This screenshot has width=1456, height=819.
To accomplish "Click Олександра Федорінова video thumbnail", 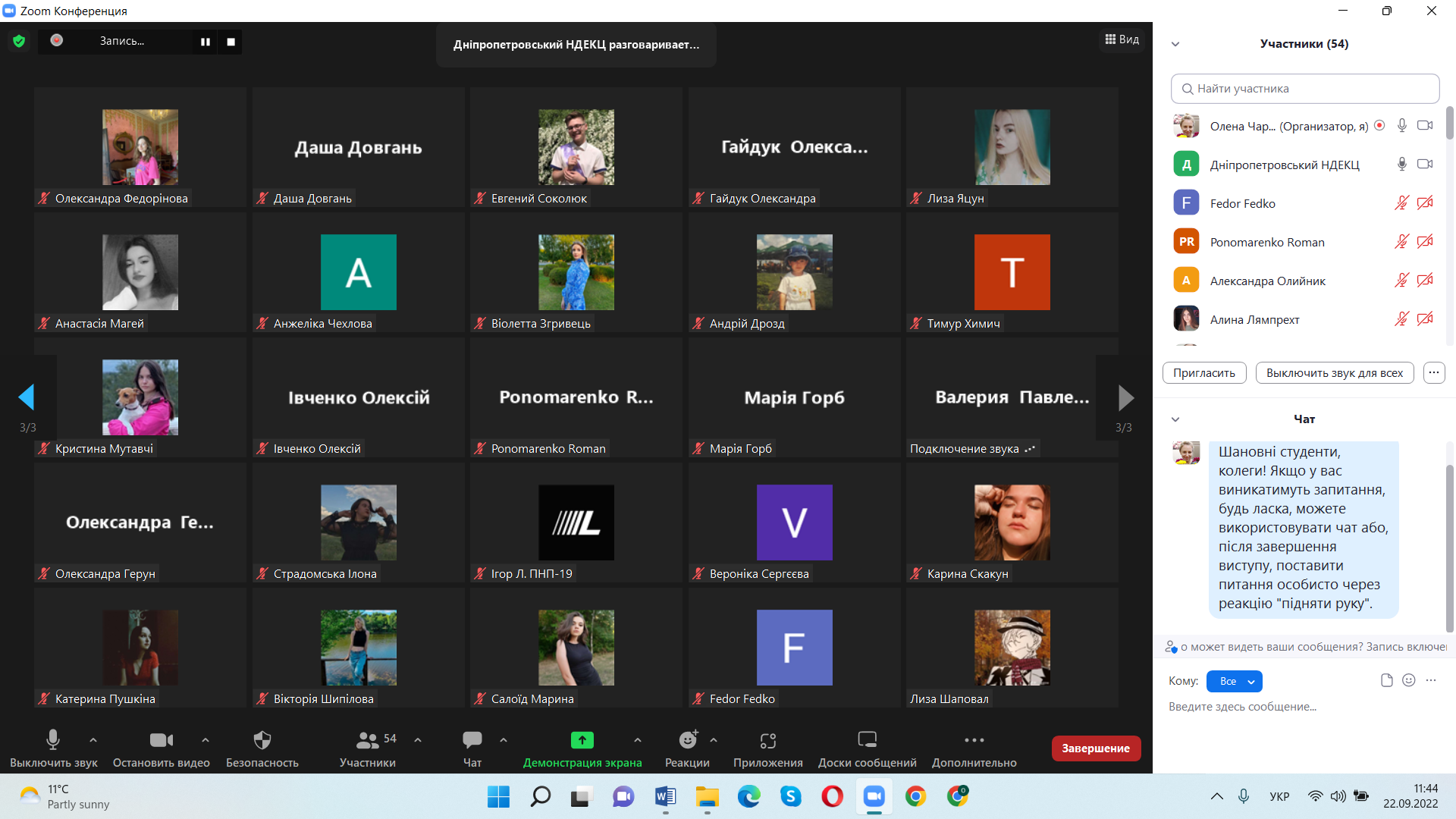I will (140, 147).
